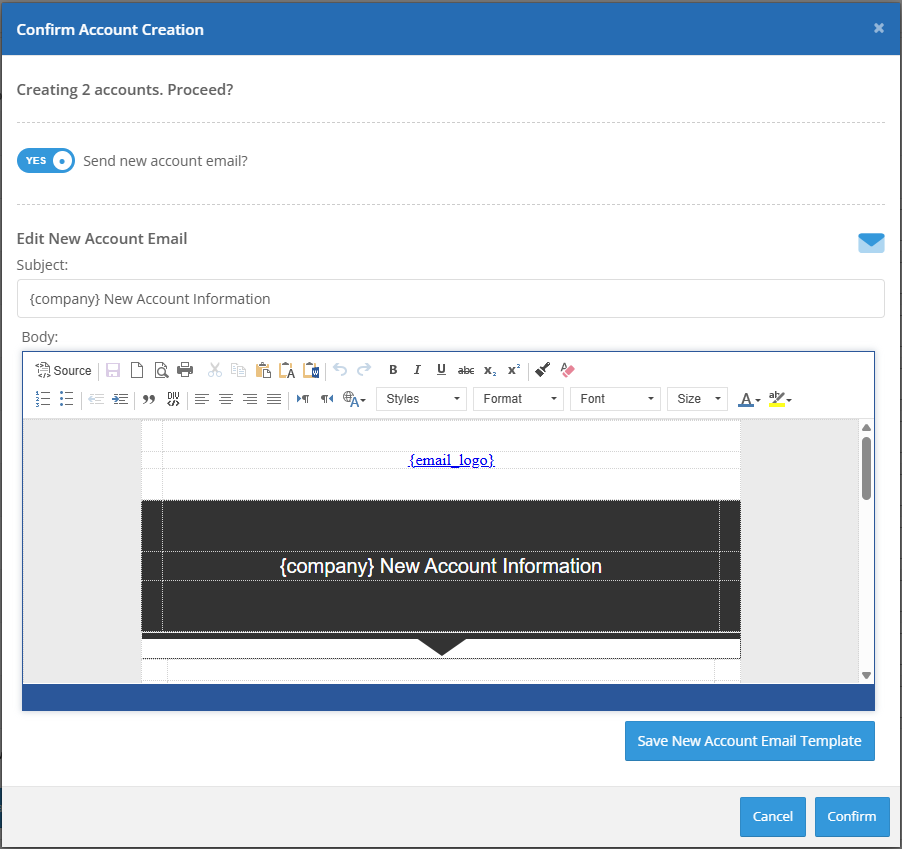The width and height of the screenshot is (902, 849).
Task: Click the Remove Format eraser icon
Action: tap(567, 370)
